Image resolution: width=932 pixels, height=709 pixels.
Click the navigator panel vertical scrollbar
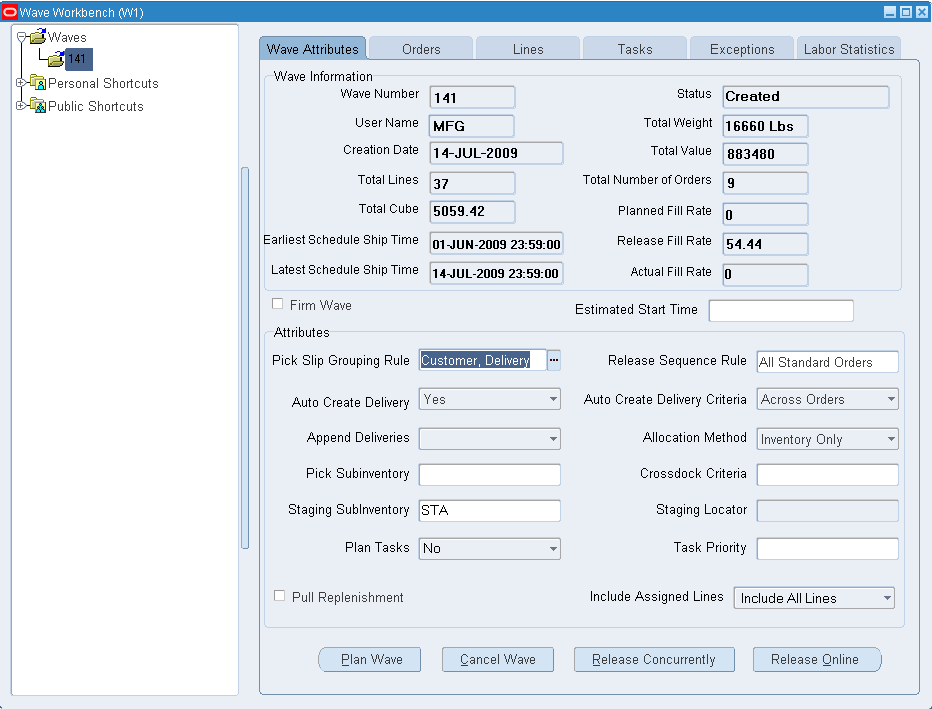click(245, 358)
